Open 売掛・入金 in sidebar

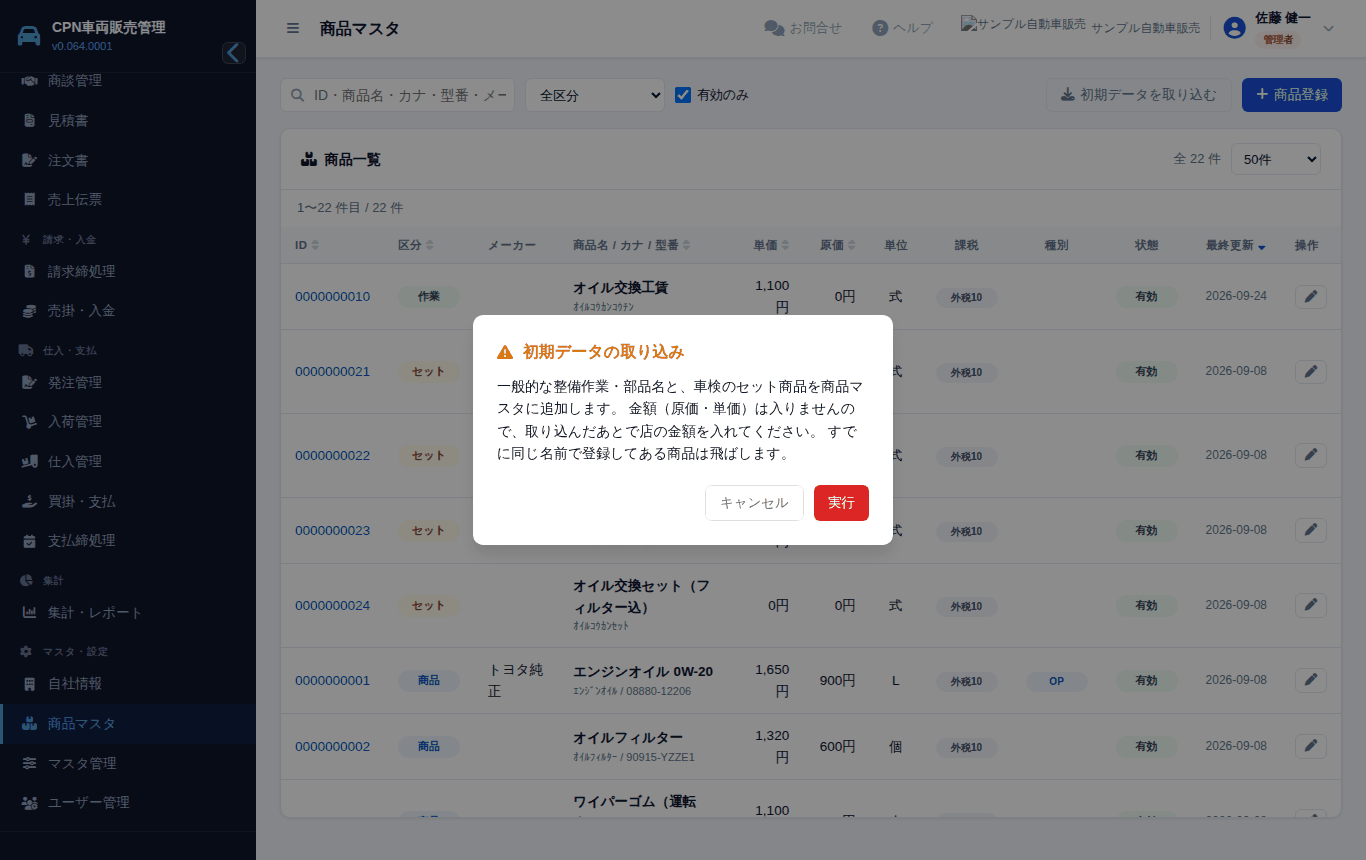click(128, 311)
